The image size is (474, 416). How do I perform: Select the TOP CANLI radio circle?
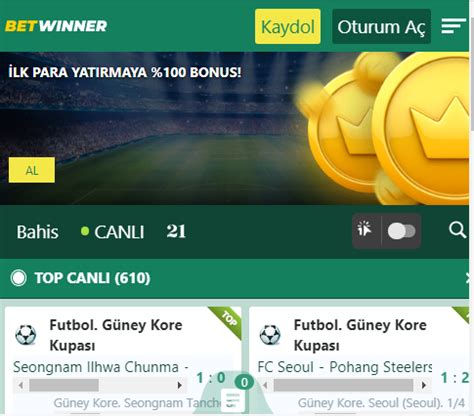(x=18, y=278)
